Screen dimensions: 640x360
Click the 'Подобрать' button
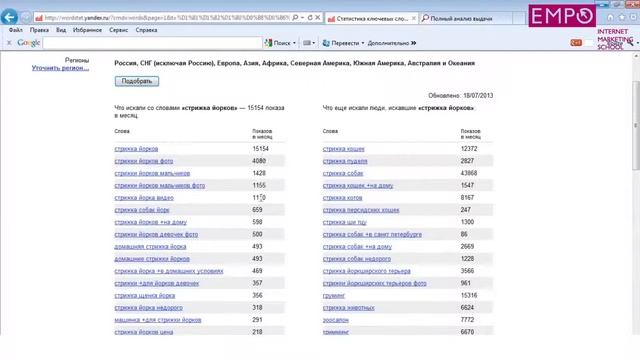tap(137, 81)
